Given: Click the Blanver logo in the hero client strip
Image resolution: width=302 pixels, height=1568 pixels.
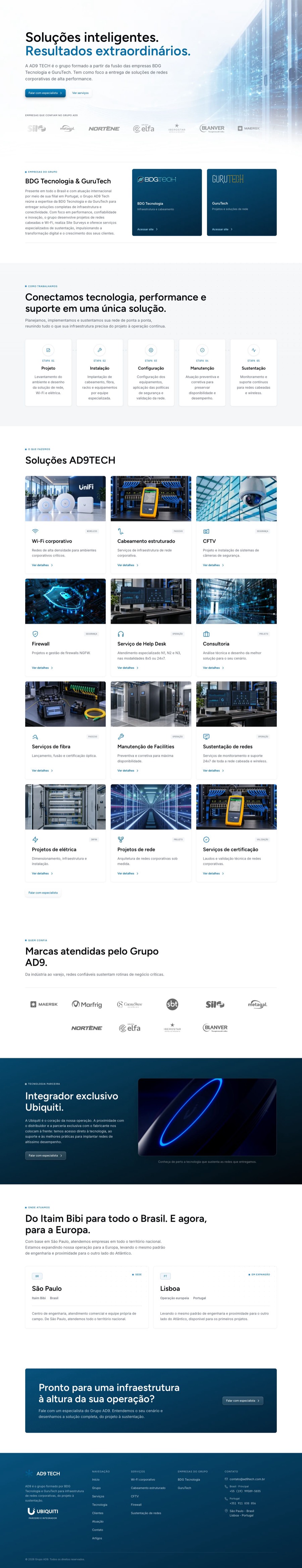Looking at the screenshot, I should (212, 128).
